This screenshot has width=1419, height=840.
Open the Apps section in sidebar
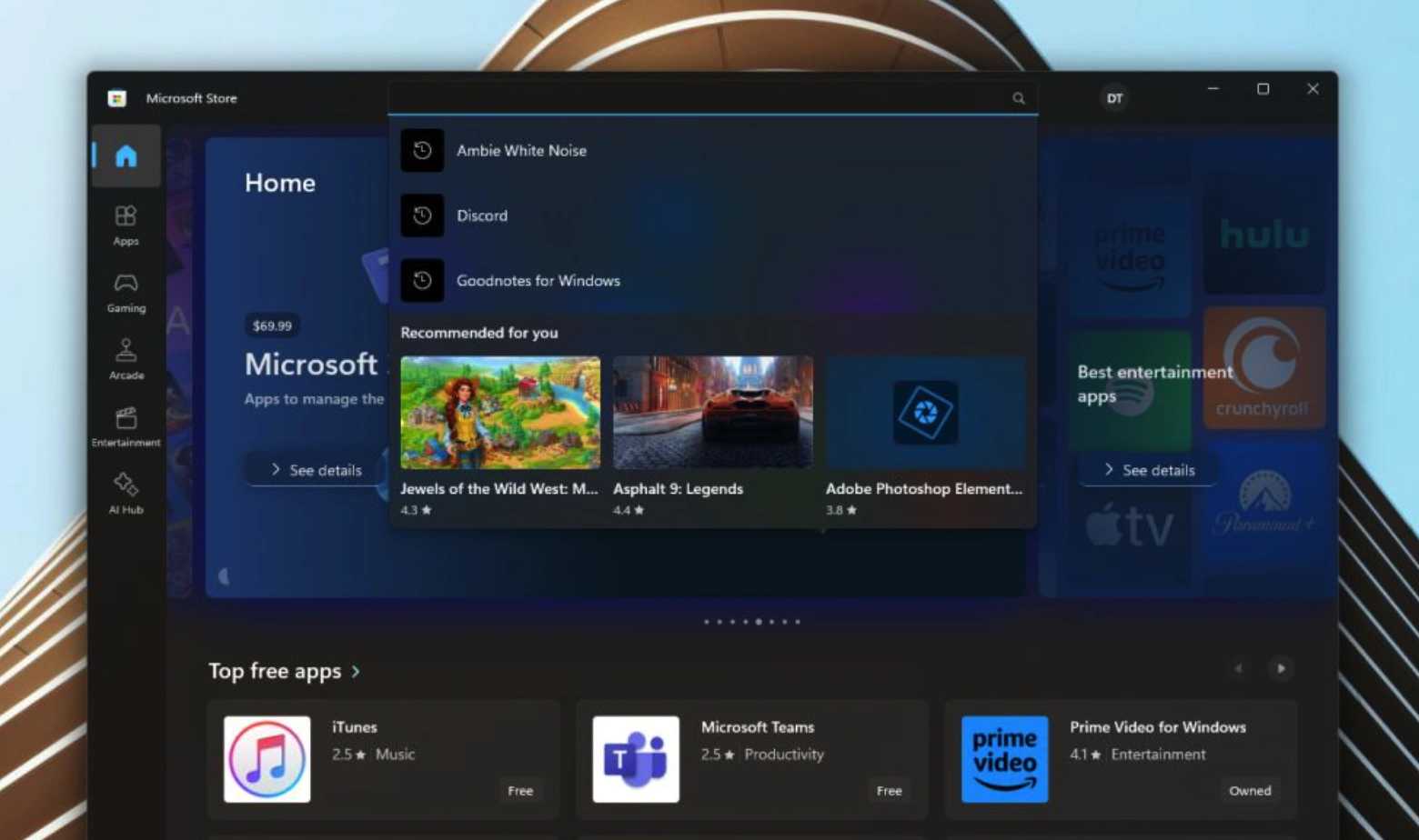[x=126, y=225]
